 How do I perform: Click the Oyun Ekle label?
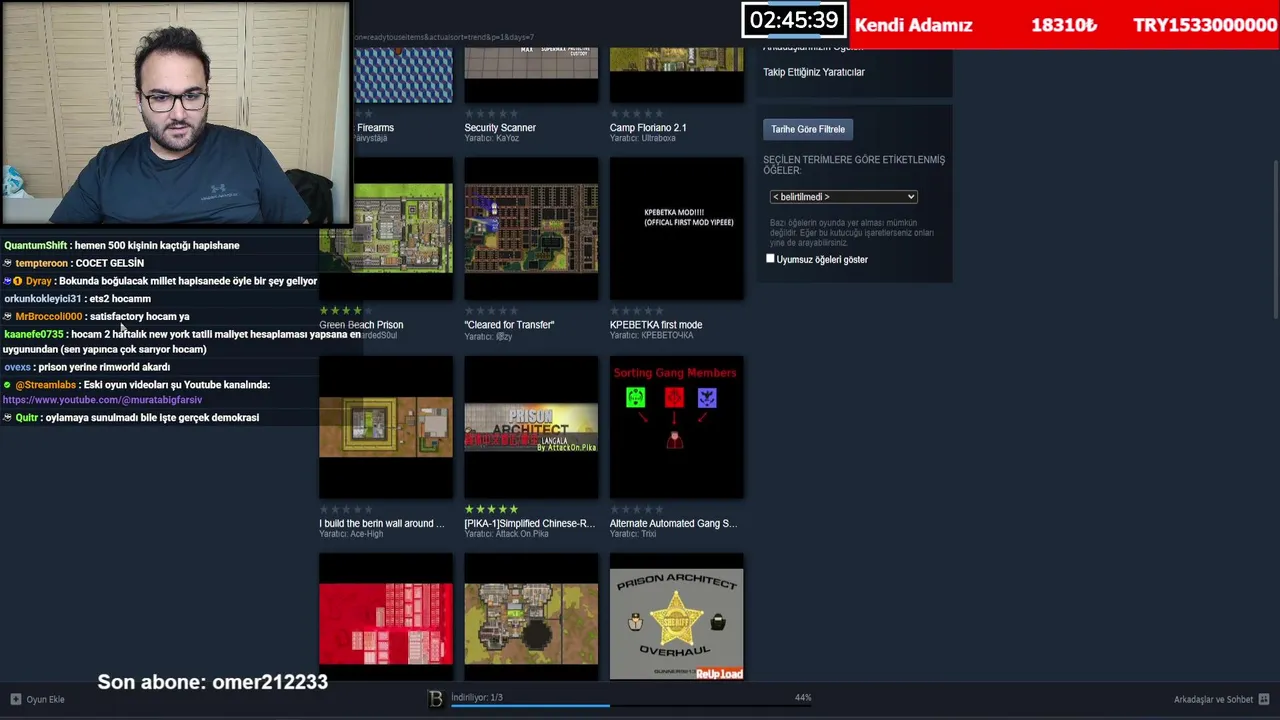coord(45,699)
